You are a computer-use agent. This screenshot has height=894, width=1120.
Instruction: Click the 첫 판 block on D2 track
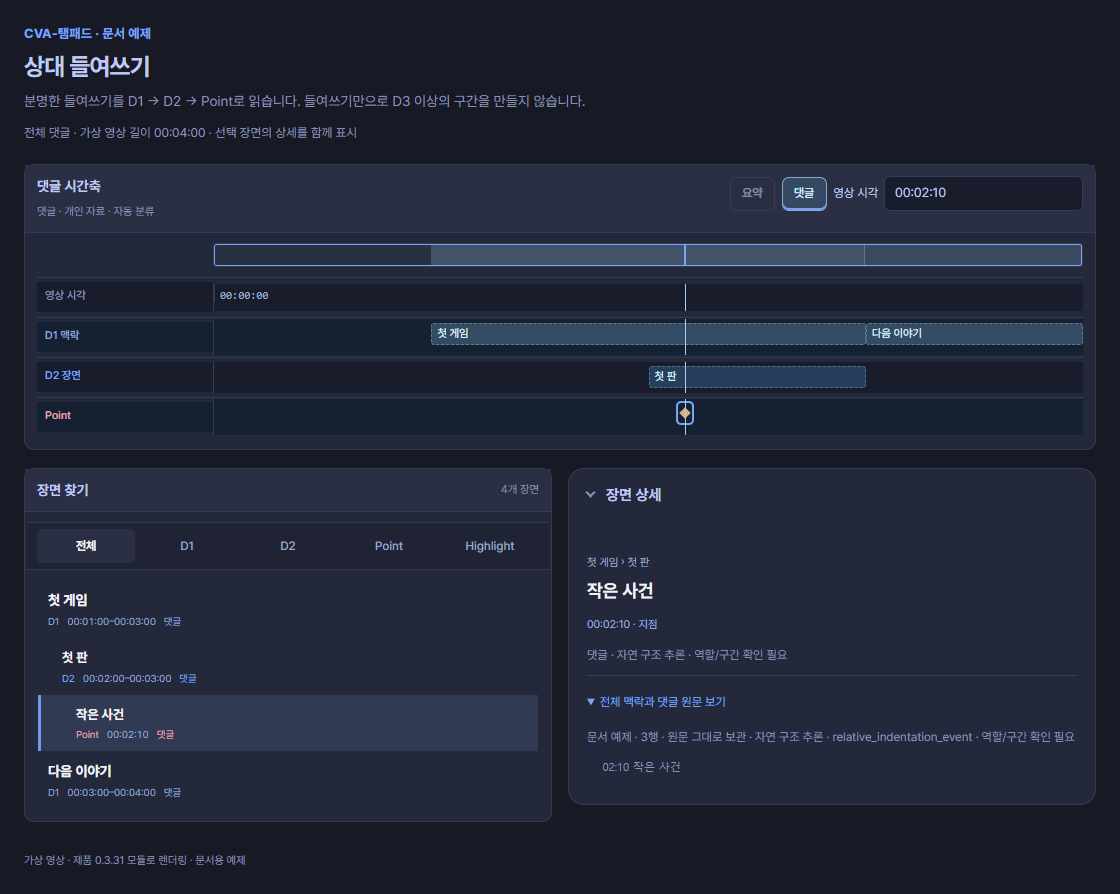click(x=757, y=376)
